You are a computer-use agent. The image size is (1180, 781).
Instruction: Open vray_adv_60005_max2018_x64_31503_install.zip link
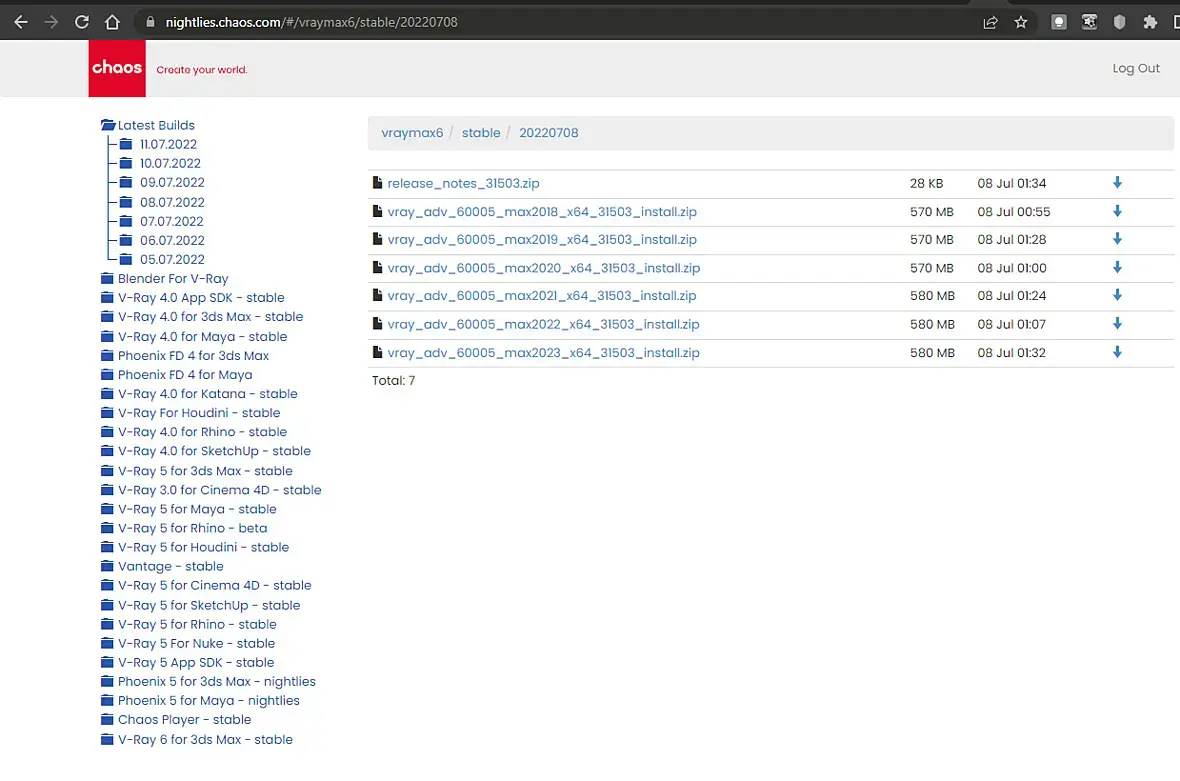(x=542, y=211)
